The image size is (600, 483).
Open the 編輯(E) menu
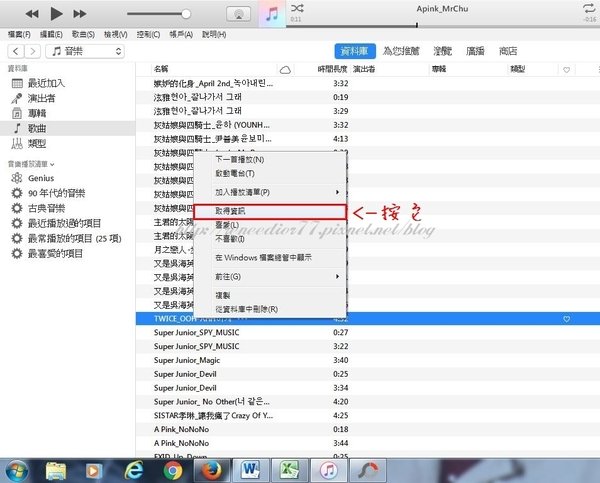pyautogui.click(x=51, y=34)
